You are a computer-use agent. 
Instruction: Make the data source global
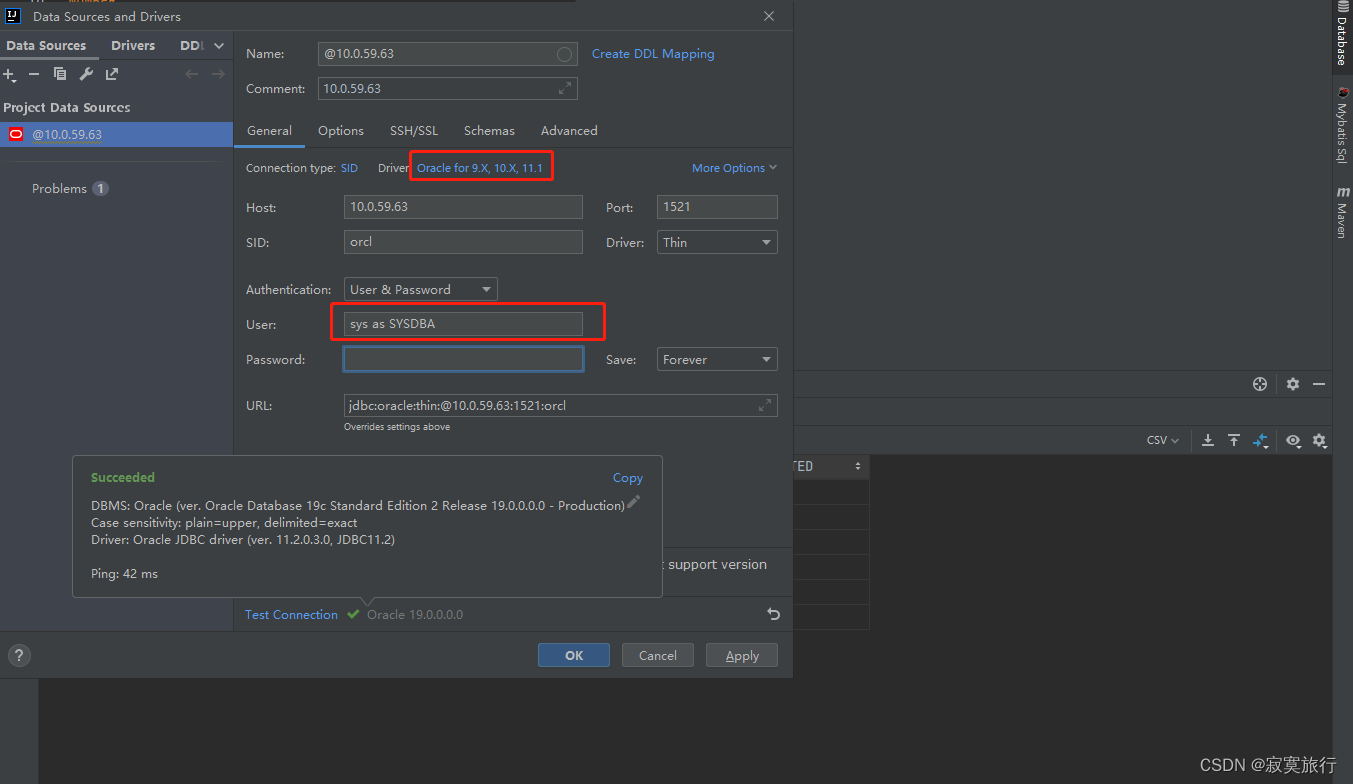(x=112, y=74)
